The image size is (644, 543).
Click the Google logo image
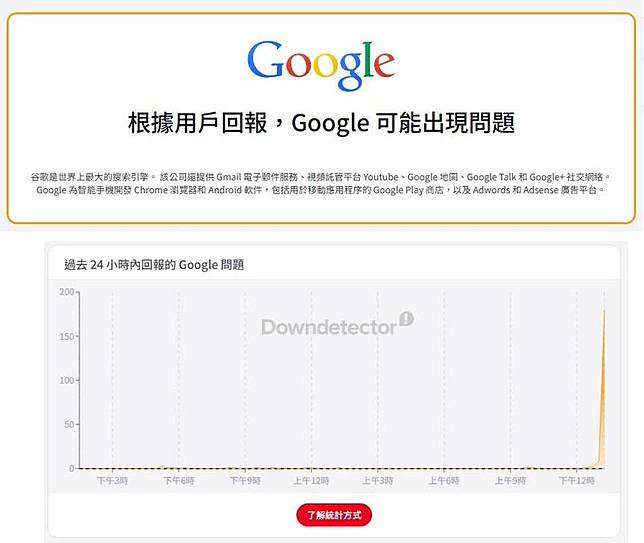point(321,65)
